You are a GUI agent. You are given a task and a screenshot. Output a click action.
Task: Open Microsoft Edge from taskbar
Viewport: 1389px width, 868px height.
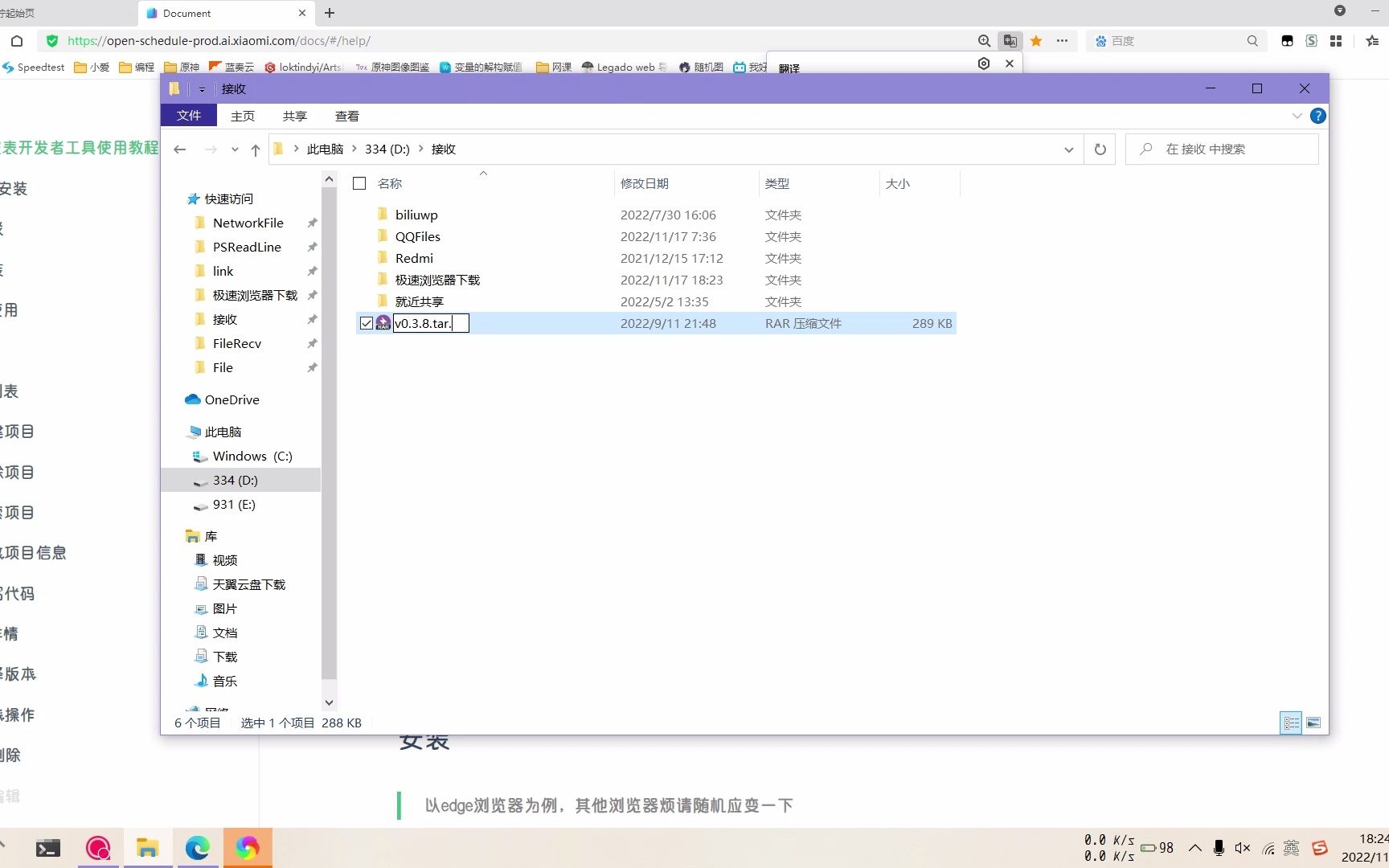coord(197,848)
